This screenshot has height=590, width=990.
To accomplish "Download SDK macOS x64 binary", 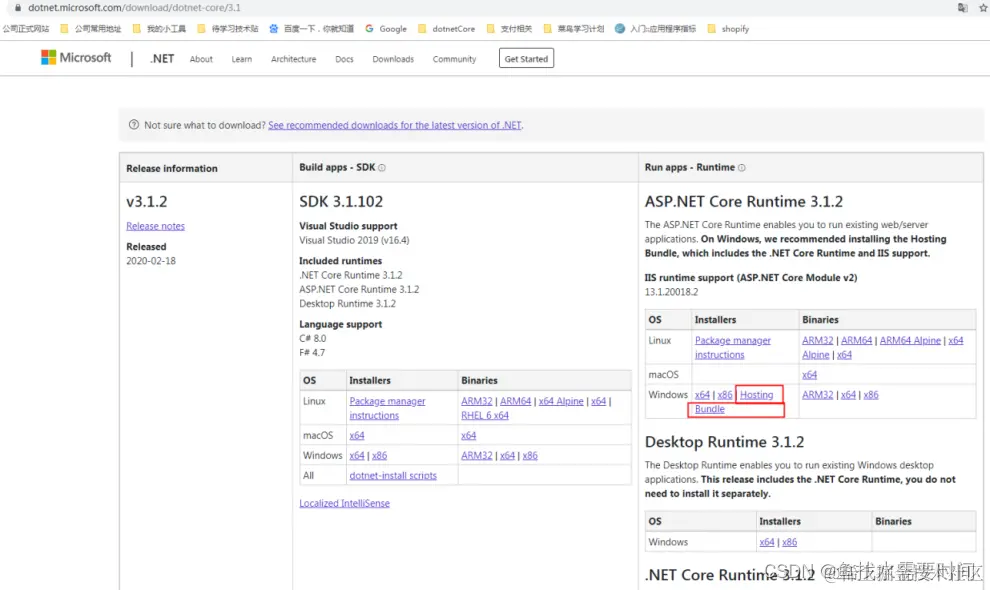I will click(x=468, y=435).
